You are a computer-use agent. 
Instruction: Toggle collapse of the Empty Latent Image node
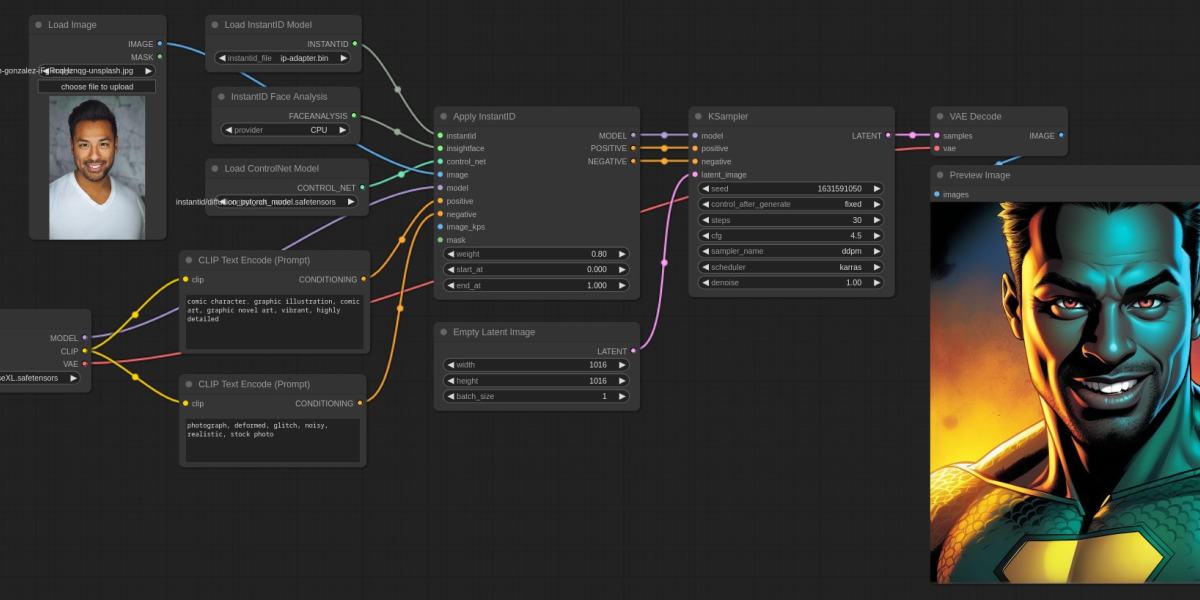[444, 332]
